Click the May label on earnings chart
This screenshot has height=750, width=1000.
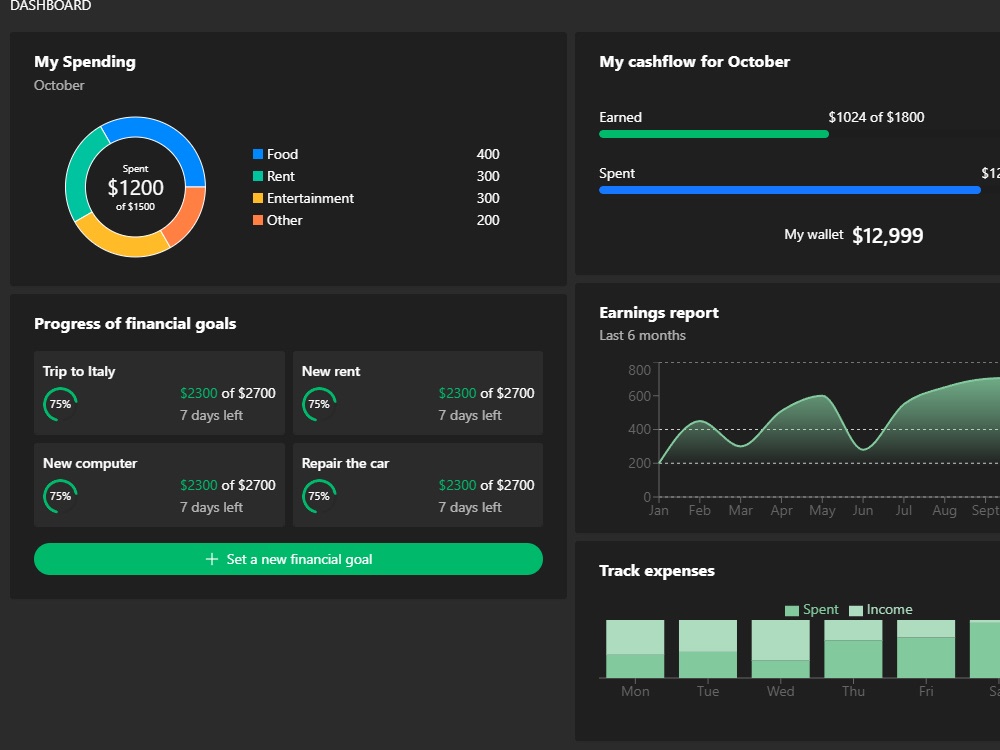(x=822, y=510)
